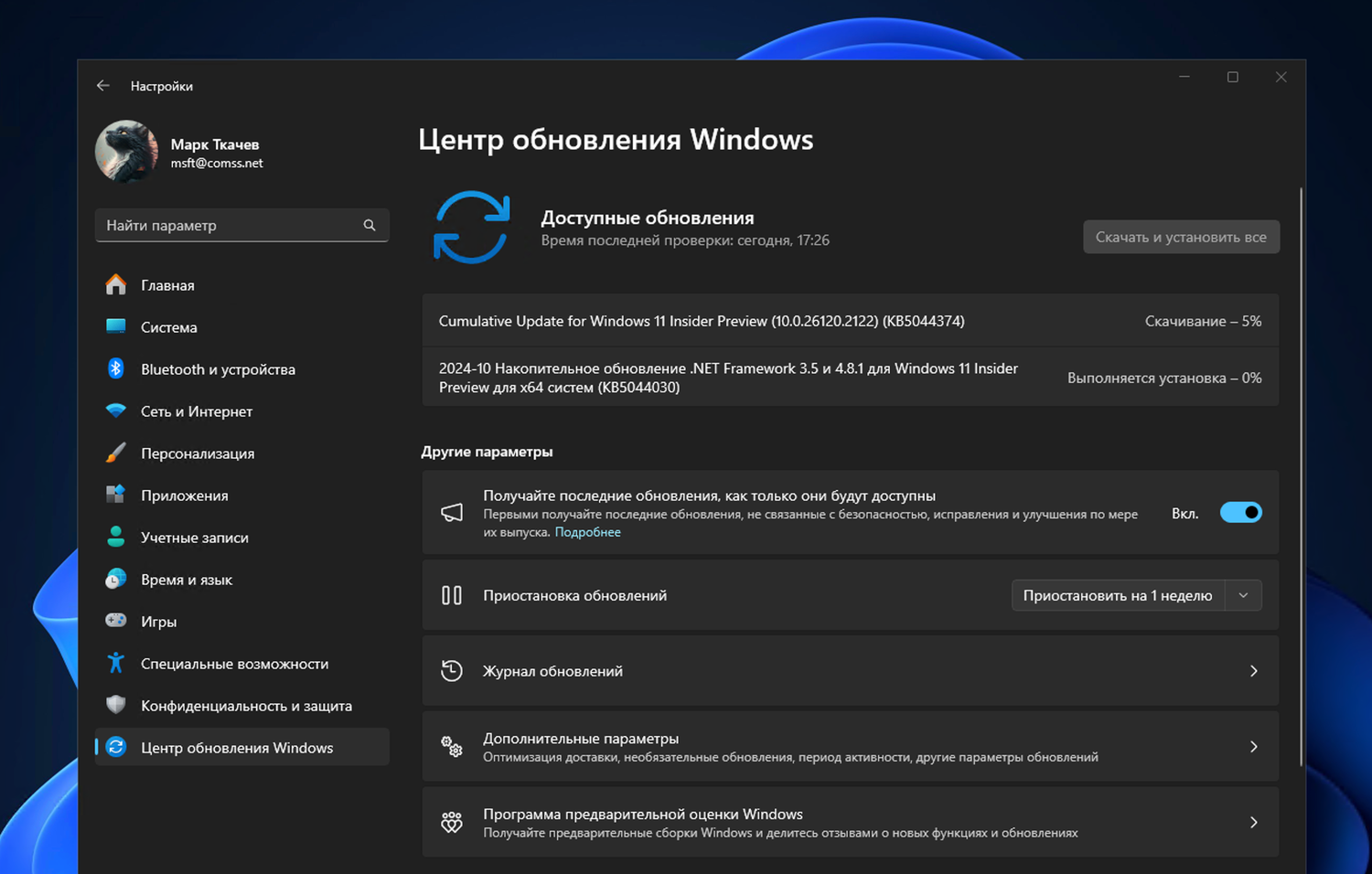Select Центр обновления Windows in sidebar
Viewport: 1372px width, 874px height.
[241, 748]
